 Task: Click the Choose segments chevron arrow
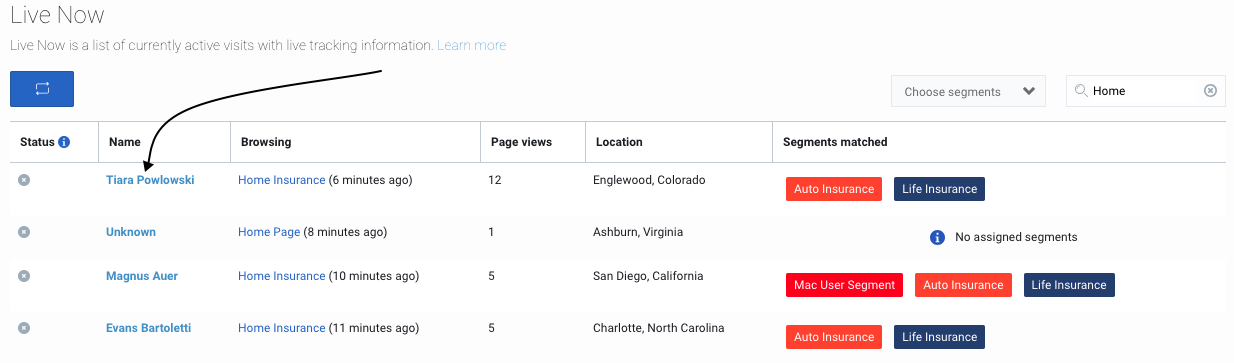click(1029, 91)
